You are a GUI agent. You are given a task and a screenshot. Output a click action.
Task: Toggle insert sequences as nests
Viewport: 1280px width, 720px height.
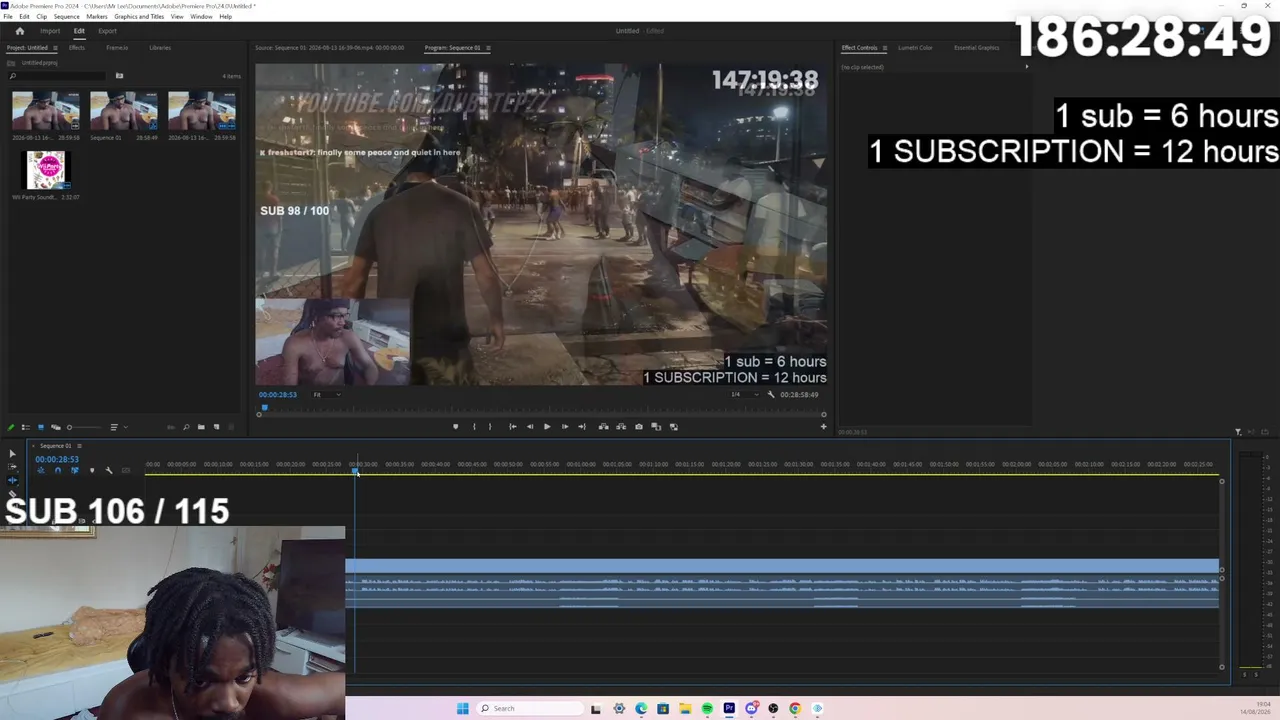[41, 470]
